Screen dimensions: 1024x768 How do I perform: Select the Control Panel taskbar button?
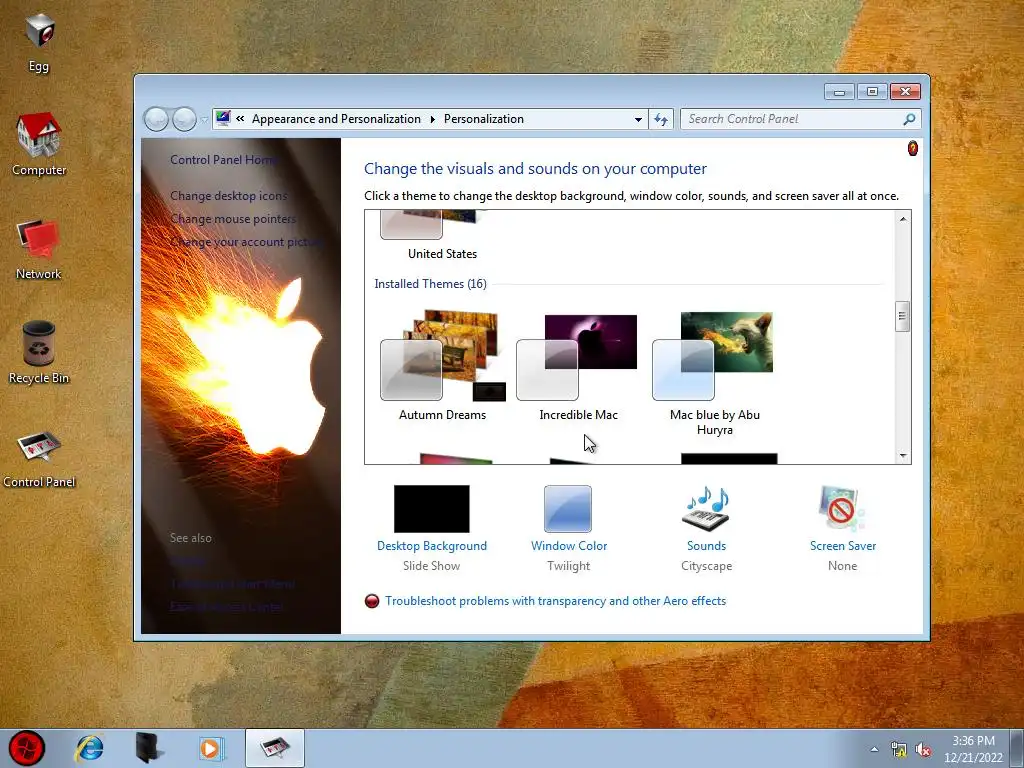(274, 748)
